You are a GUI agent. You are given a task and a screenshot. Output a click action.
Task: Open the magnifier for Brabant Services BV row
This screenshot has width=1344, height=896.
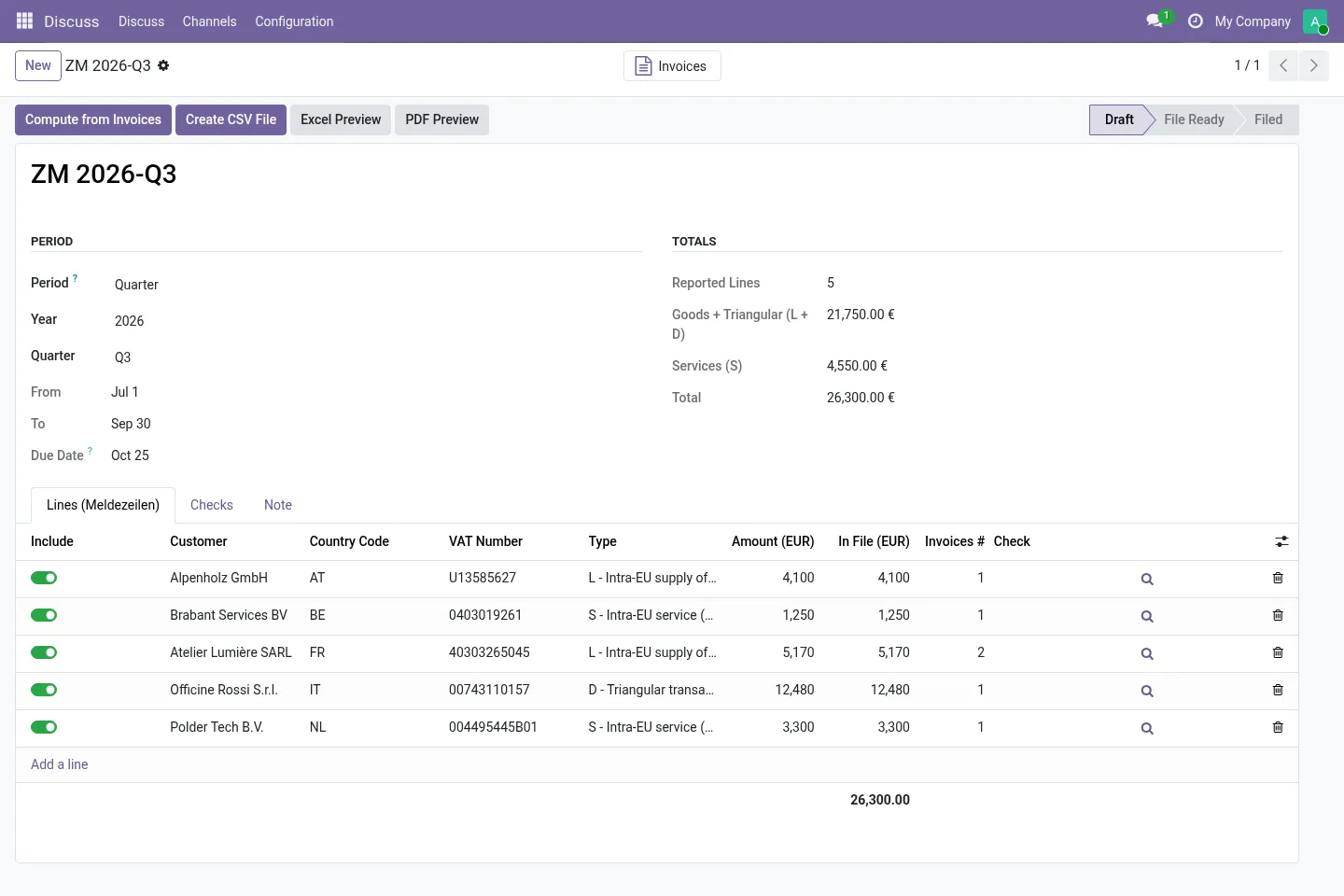(x=1147, y=616)
